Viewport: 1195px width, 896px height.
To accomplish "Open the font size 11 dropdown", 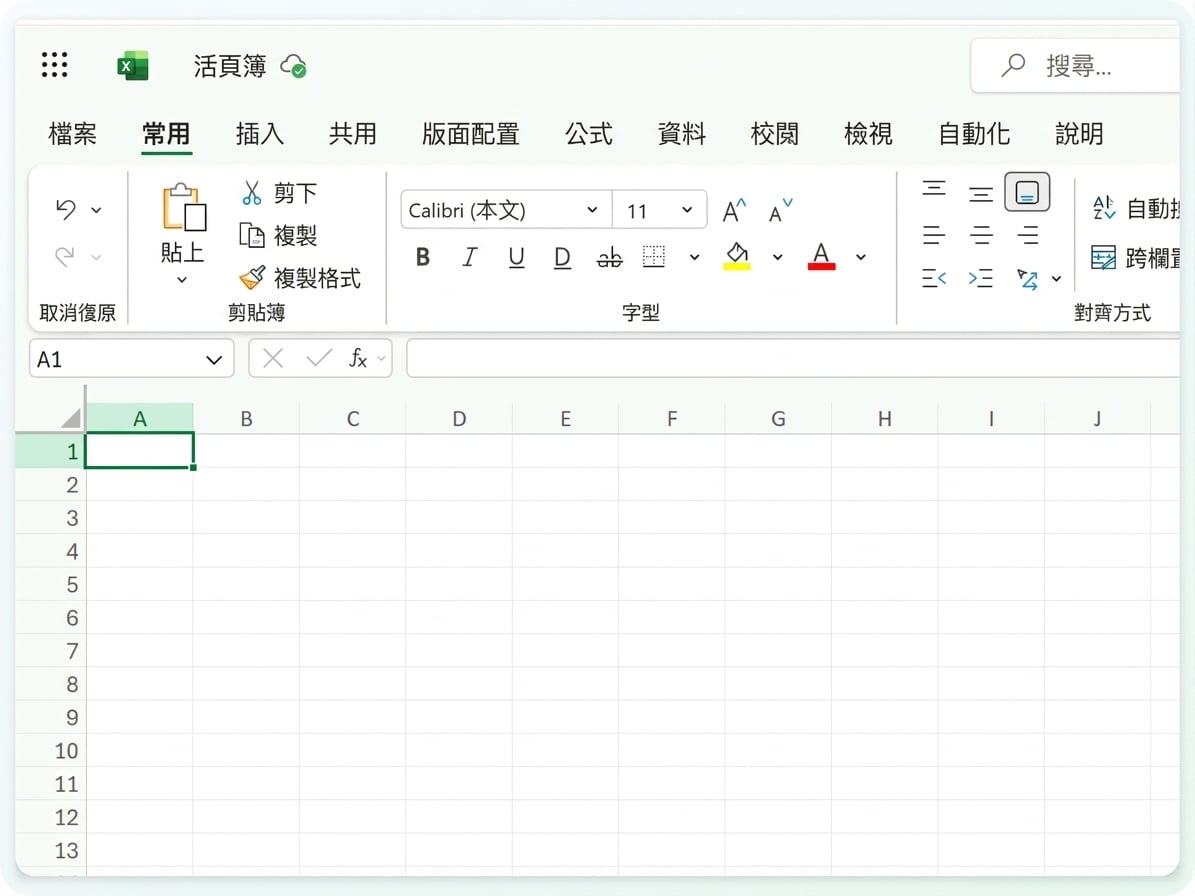I will (x=687, y=210).
